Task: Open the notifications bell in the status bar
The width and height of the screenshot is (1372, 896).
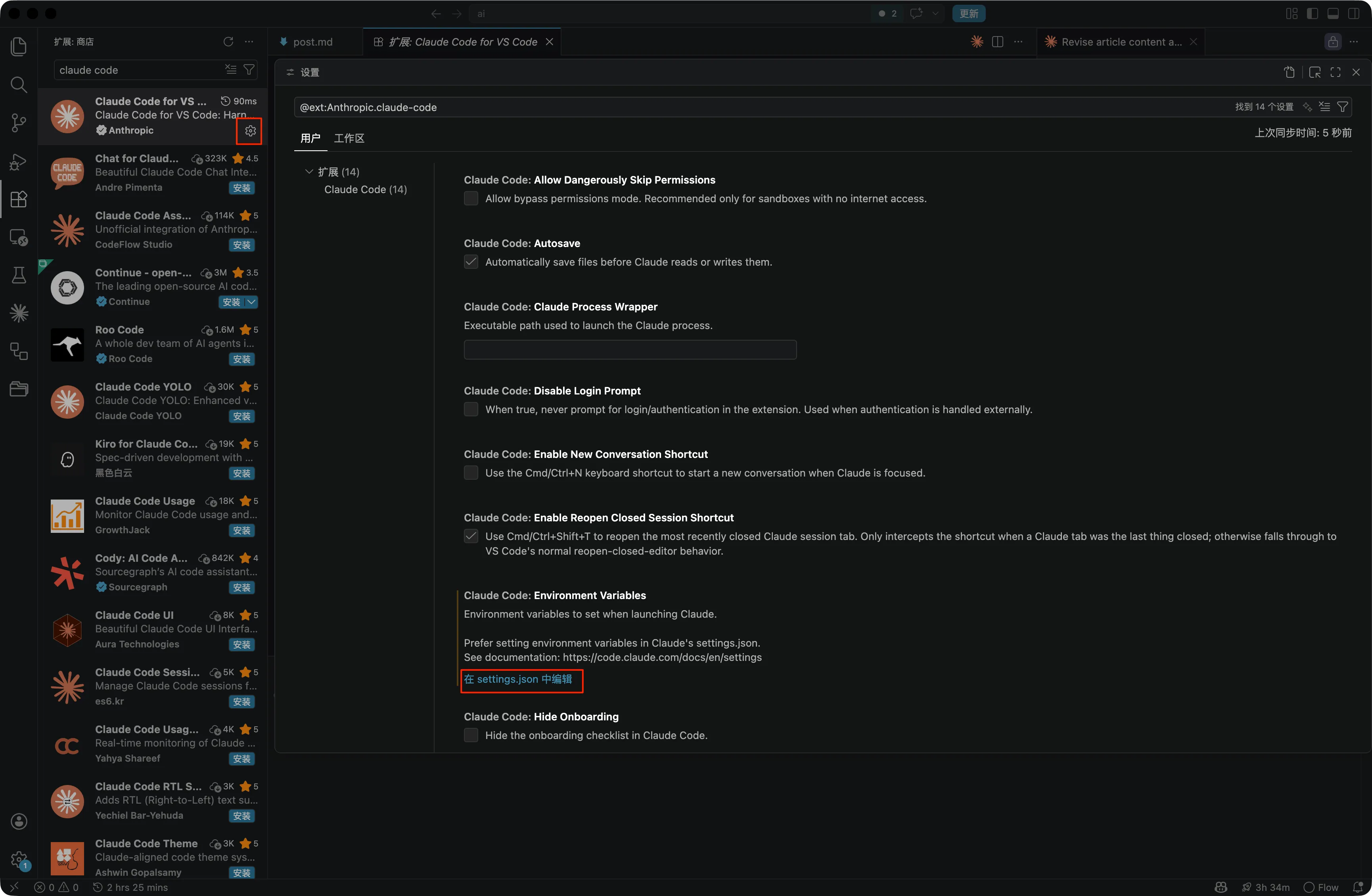Action: pyautogui.click(x=1358, y=887)
